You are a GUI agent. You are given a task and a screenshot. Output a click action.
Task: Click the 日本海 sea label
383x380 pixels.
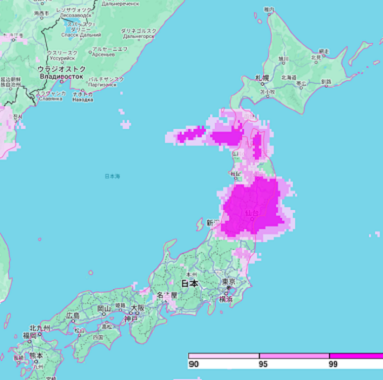click(x=112, y=176)
